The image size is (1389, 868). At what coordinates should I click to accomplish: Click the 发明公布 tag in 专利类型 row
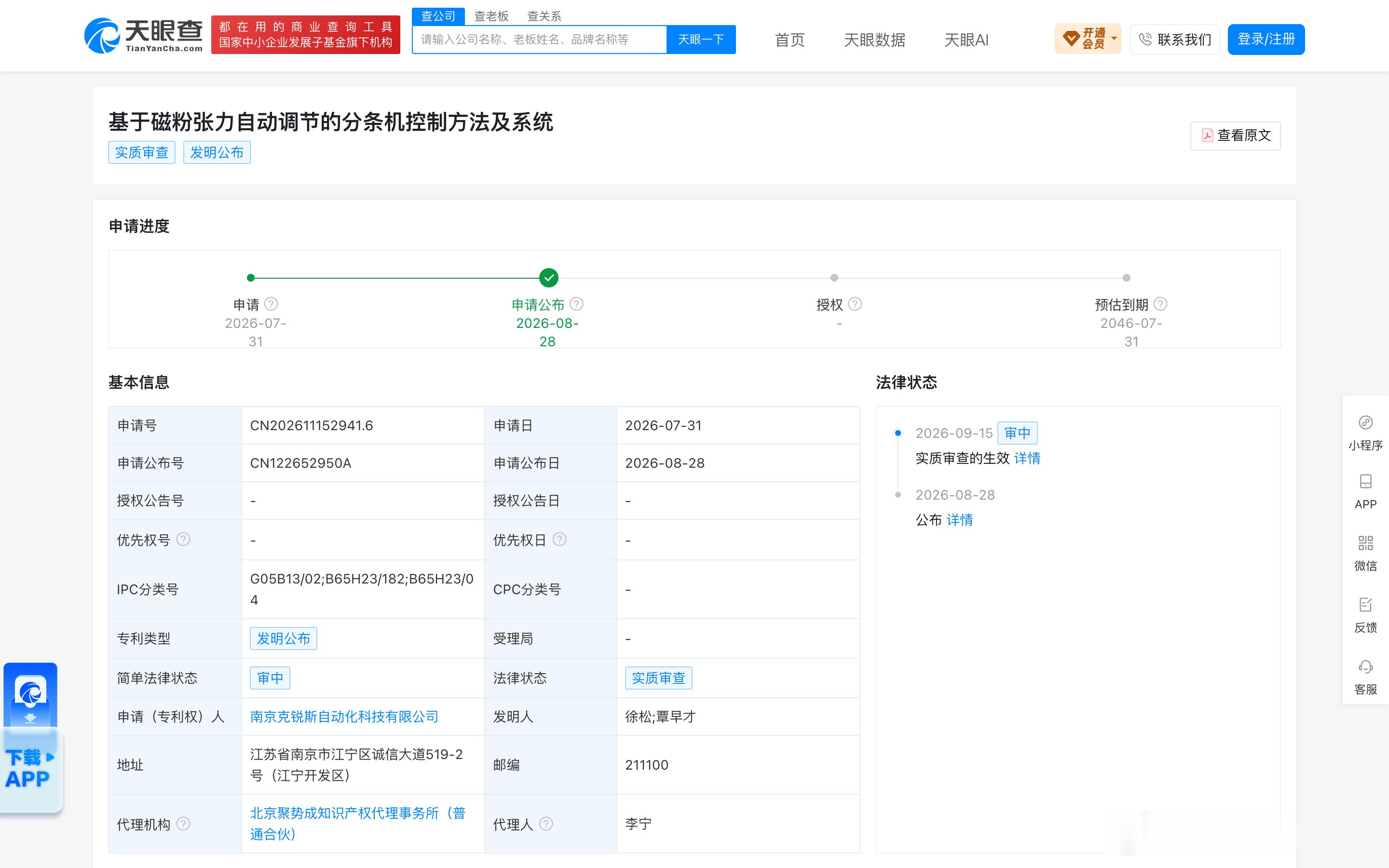coord(284,638)
